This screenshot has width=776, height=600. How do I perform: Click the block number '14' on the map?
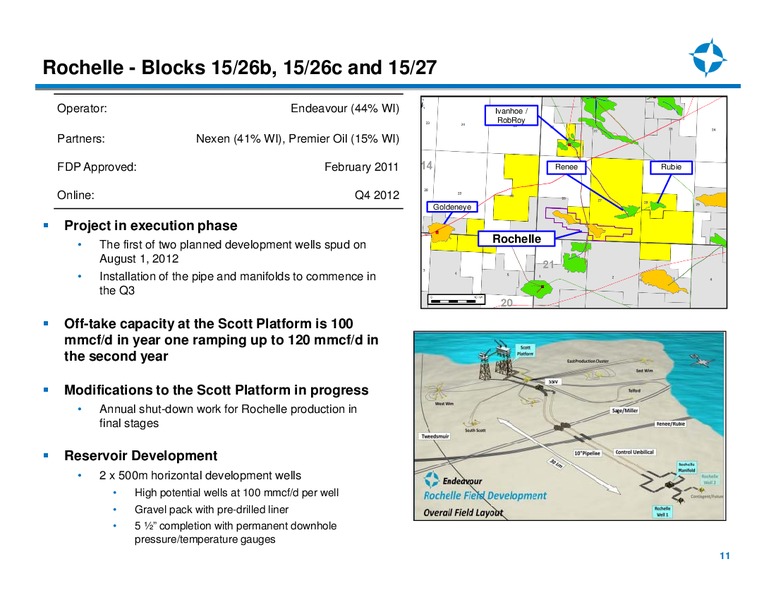tap(427, 165)
